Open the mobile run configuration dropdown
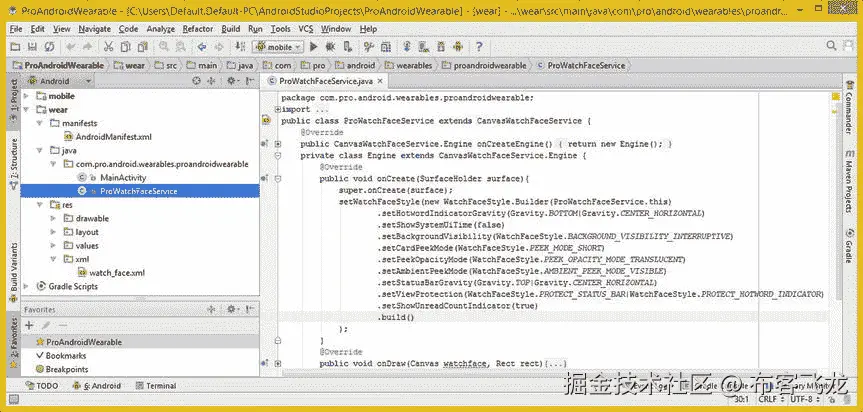Screen dimensions: 863x412 pyautogui.click(x=277, y=47)
